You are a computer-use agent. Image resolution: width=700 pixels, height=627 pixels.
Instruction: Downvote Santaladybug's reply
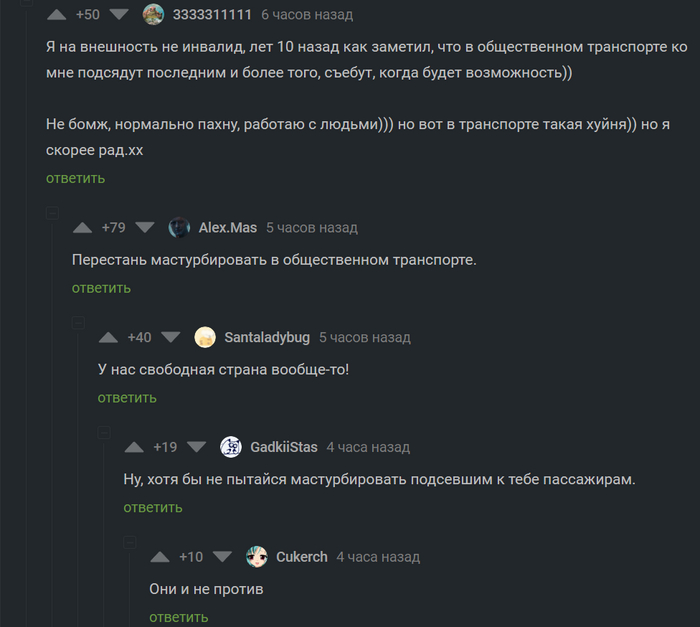(x=171, y=337)
